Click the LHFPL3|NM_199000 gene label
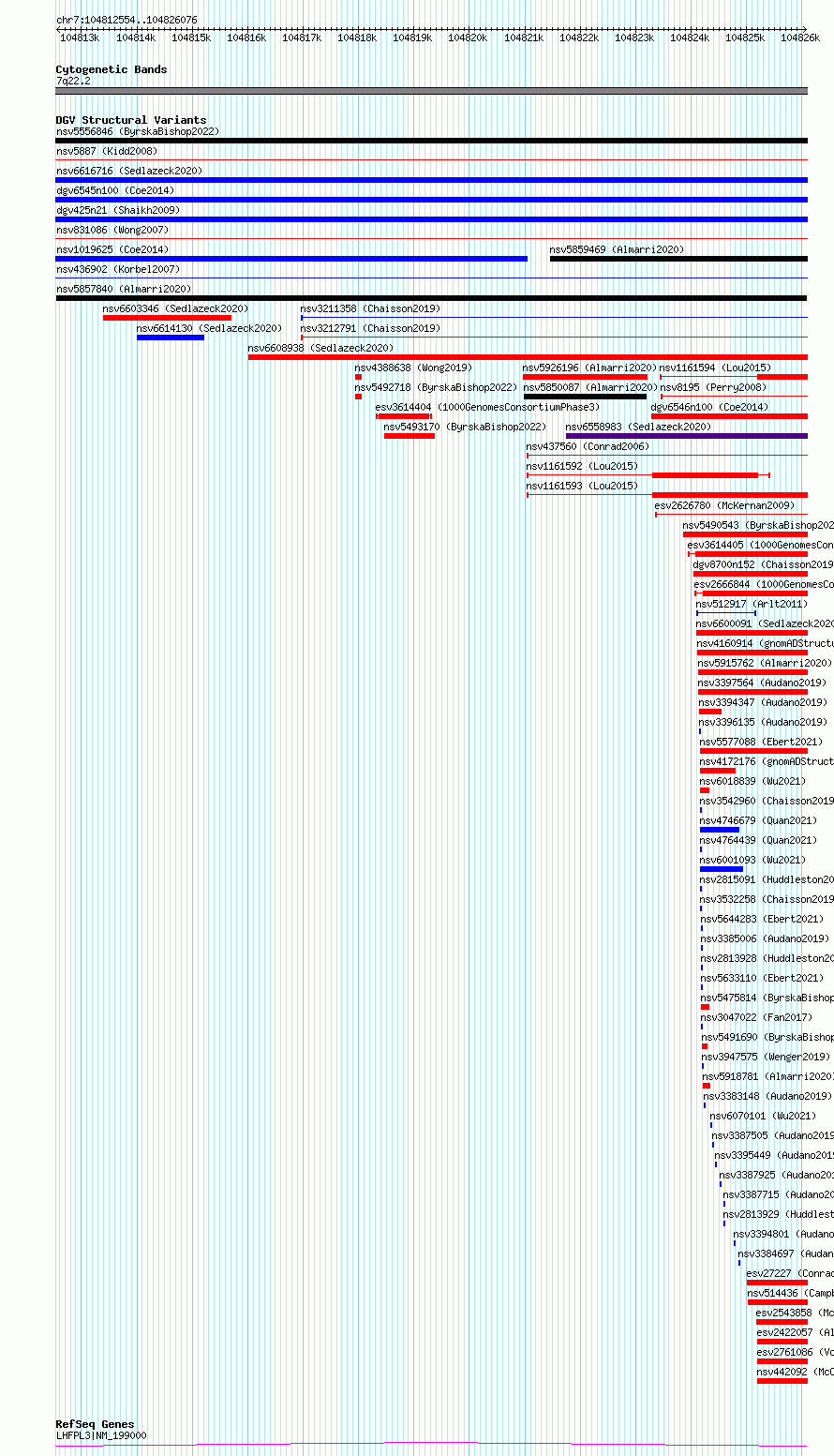Screen dimensions: 834x1456 click(x=101, y=1435)
